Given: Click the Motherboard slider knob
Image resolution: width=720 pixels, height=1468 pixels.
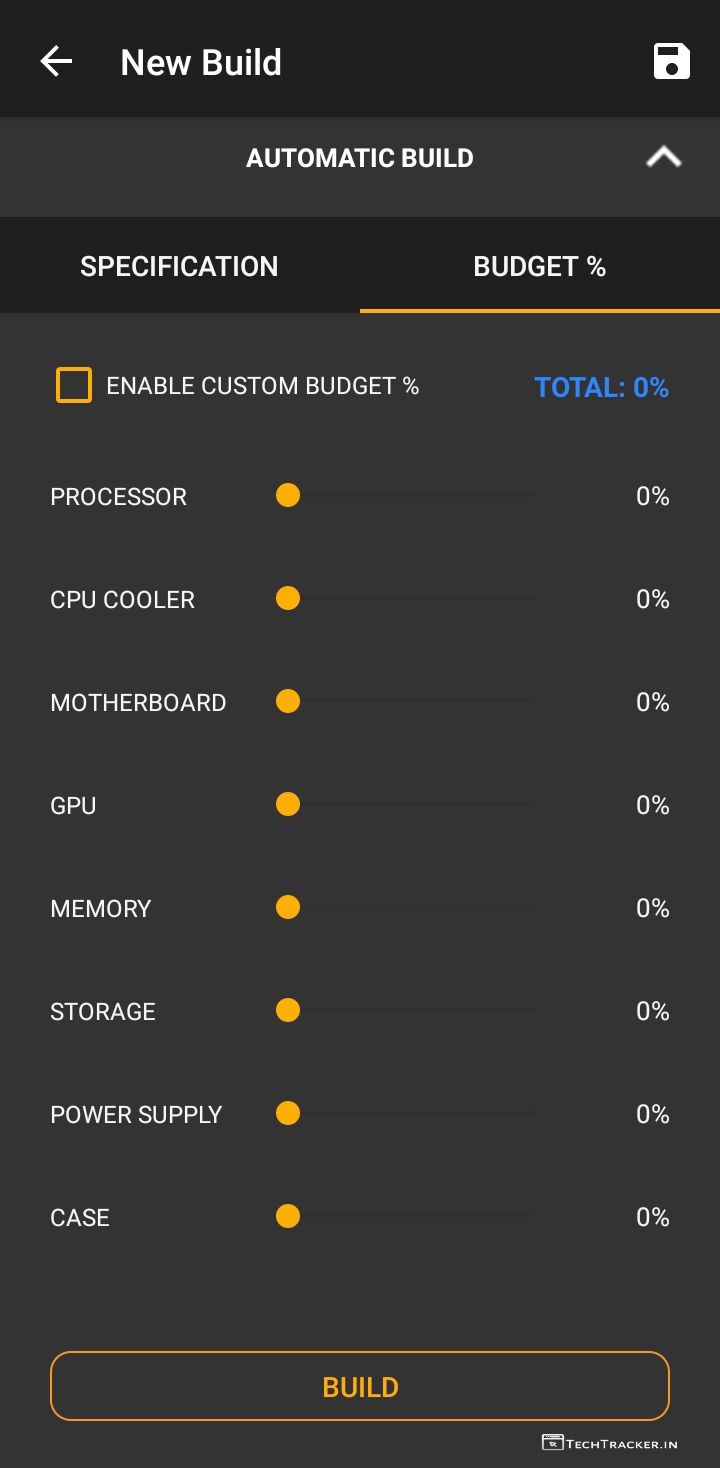Looking at the screenshot, I should pos(288,701).
